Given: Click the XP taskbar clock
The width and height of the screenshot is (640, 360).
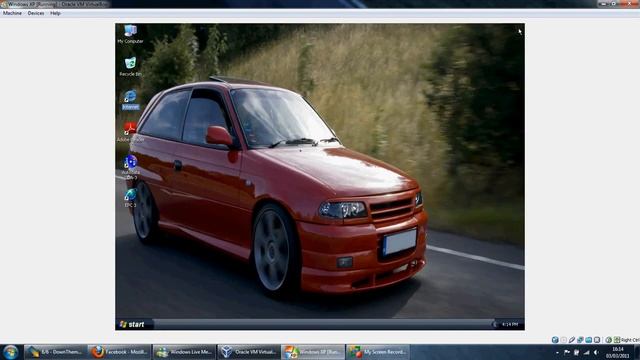Looking at the screenshot, I should [510, 324].
